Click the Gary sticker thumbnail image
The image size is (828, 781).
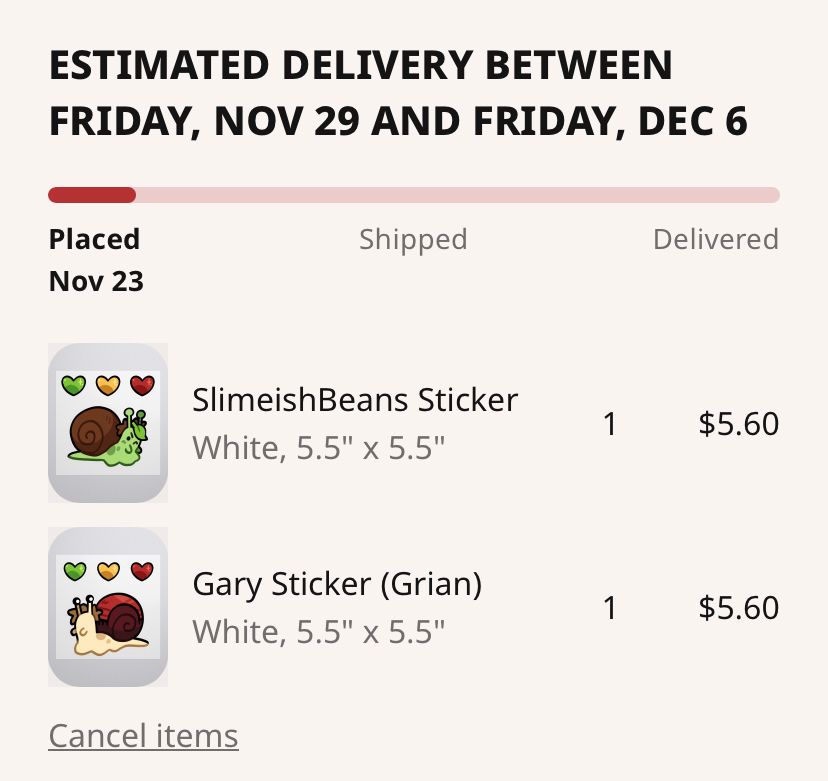pos(107,606)
